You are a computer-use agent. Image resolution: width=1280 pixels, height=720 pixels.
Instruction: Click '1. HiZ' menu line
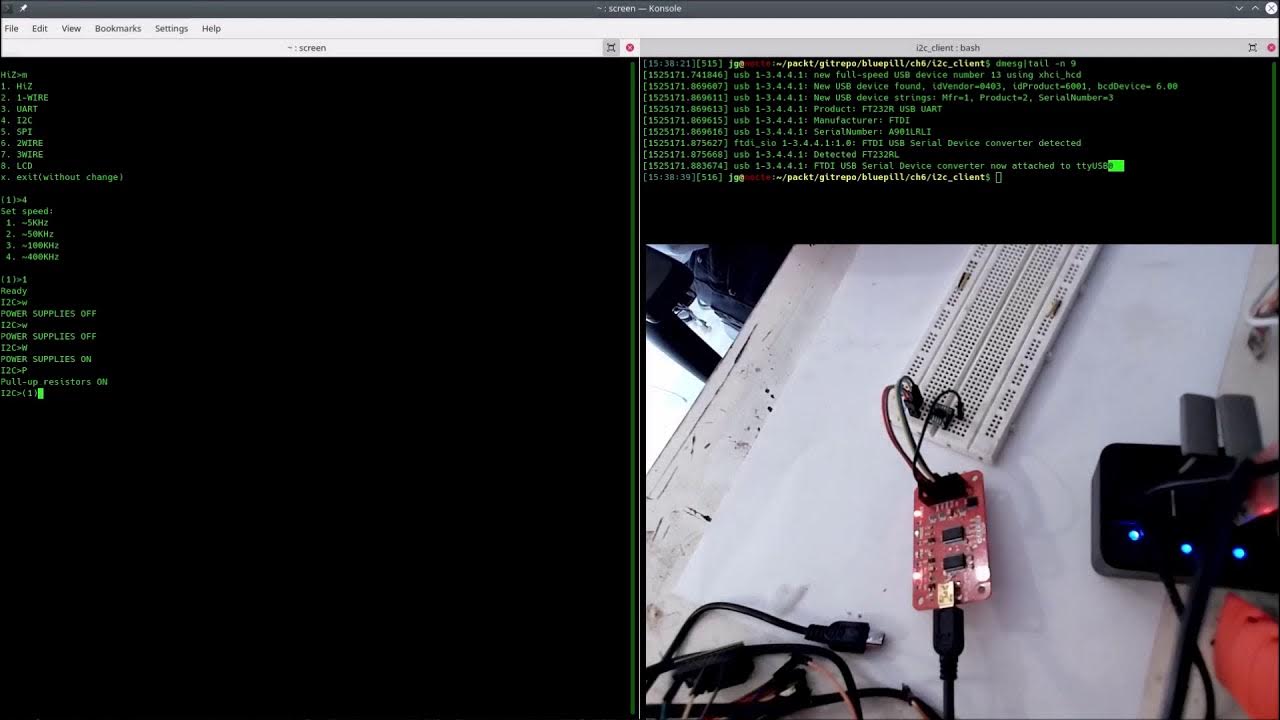[17, 86]
